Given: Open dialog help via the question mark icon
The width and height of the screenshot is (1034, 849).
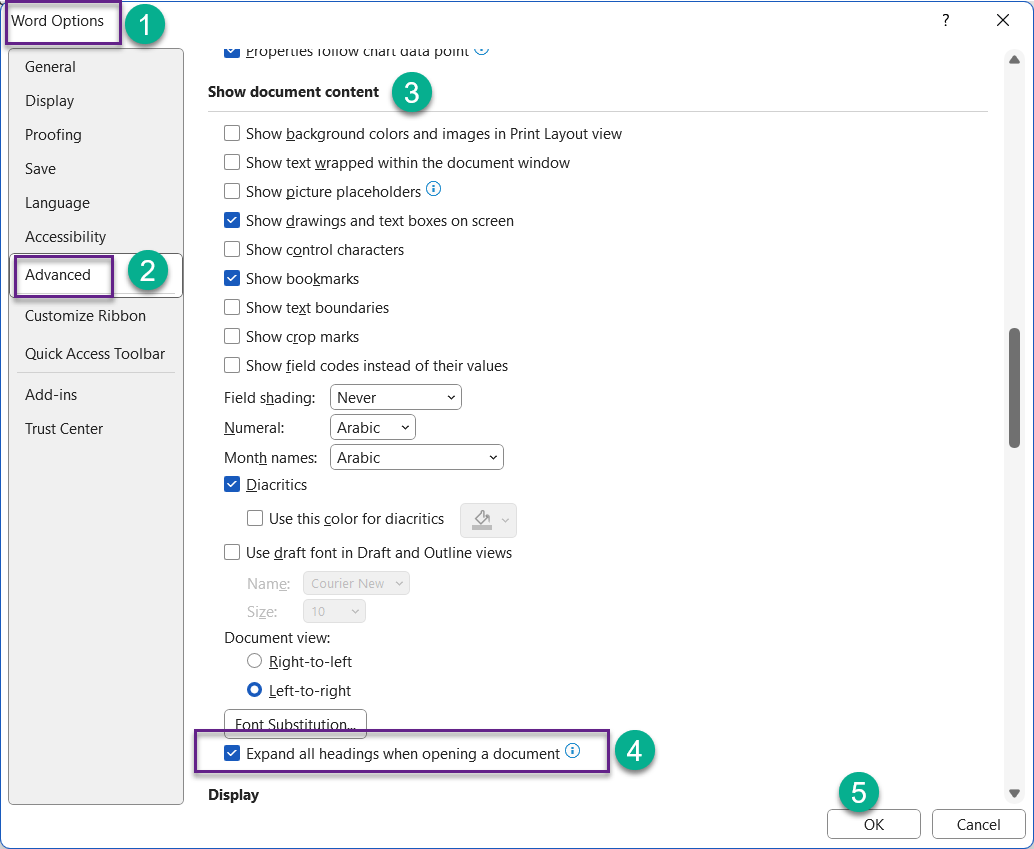Looking at the screenshot, I should coord(945,20).
